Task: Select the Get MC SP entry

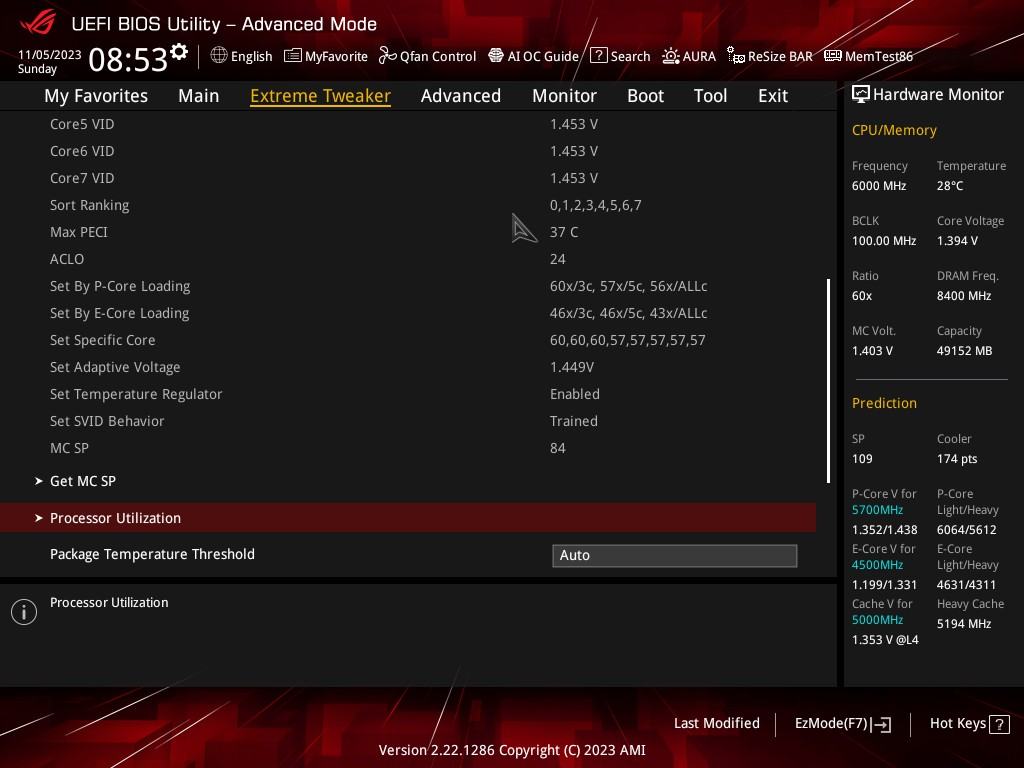Action: pos(83,481)
